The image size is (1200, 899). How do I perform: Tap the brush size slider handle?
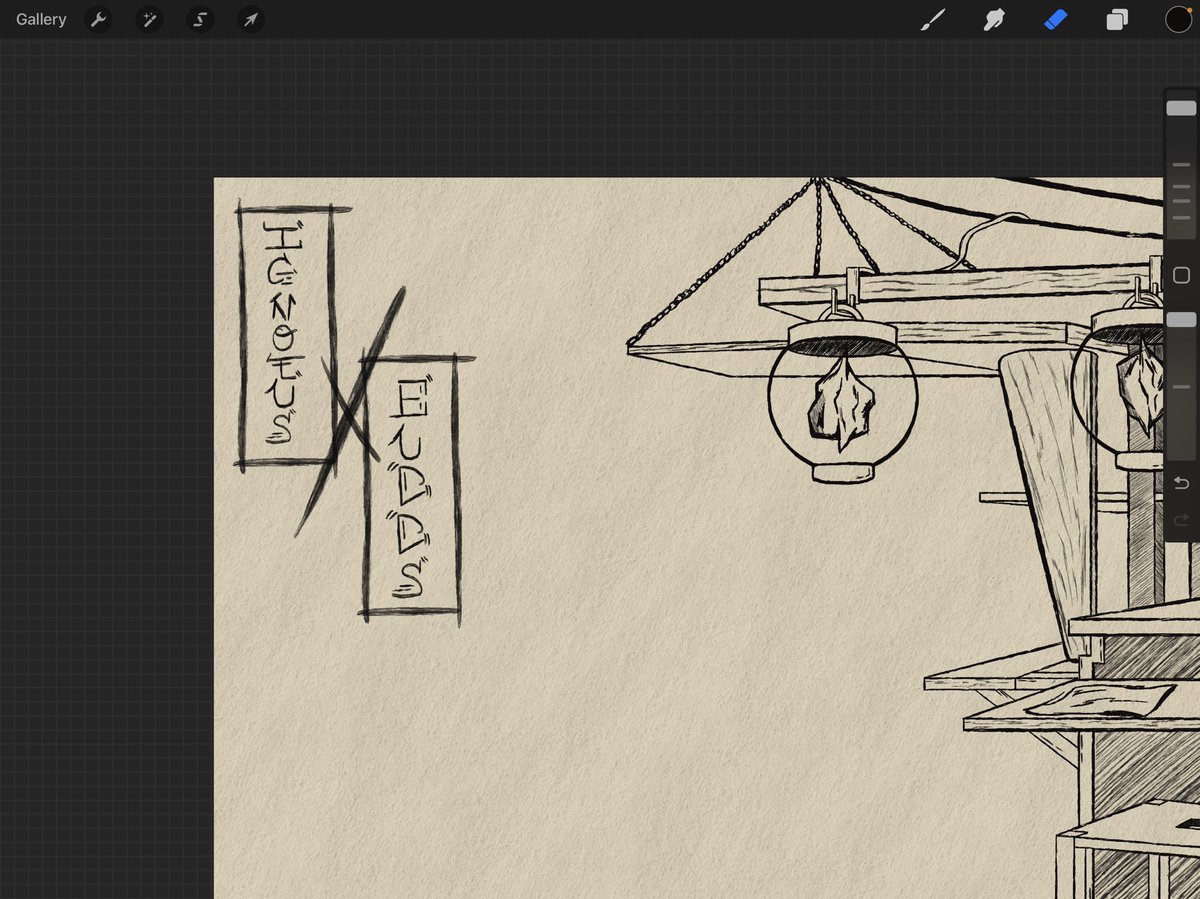click(1182, 107)
